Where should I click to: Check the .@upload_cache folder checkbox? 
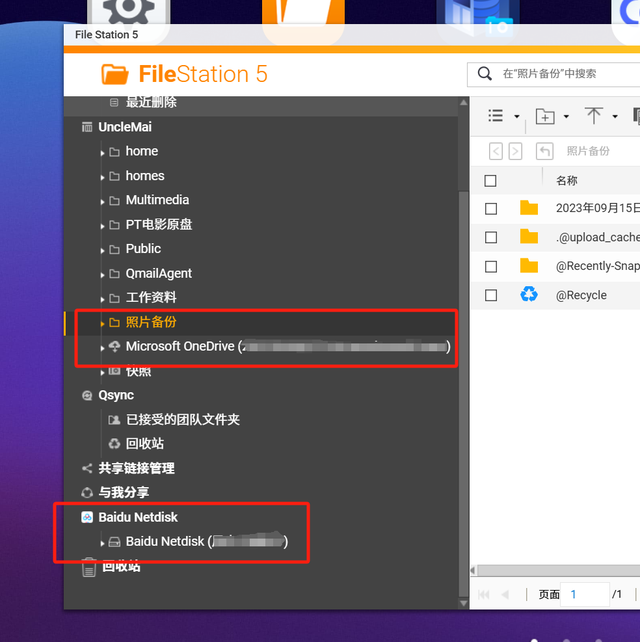491,237
